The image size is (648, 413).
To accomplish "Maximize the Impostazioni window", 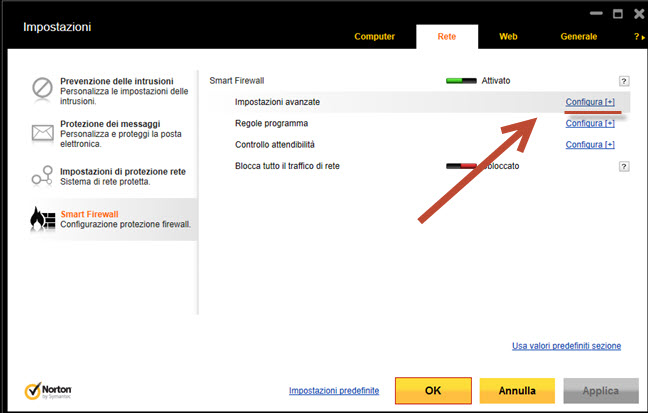I will pyautogui.click(x=618, y=14).
